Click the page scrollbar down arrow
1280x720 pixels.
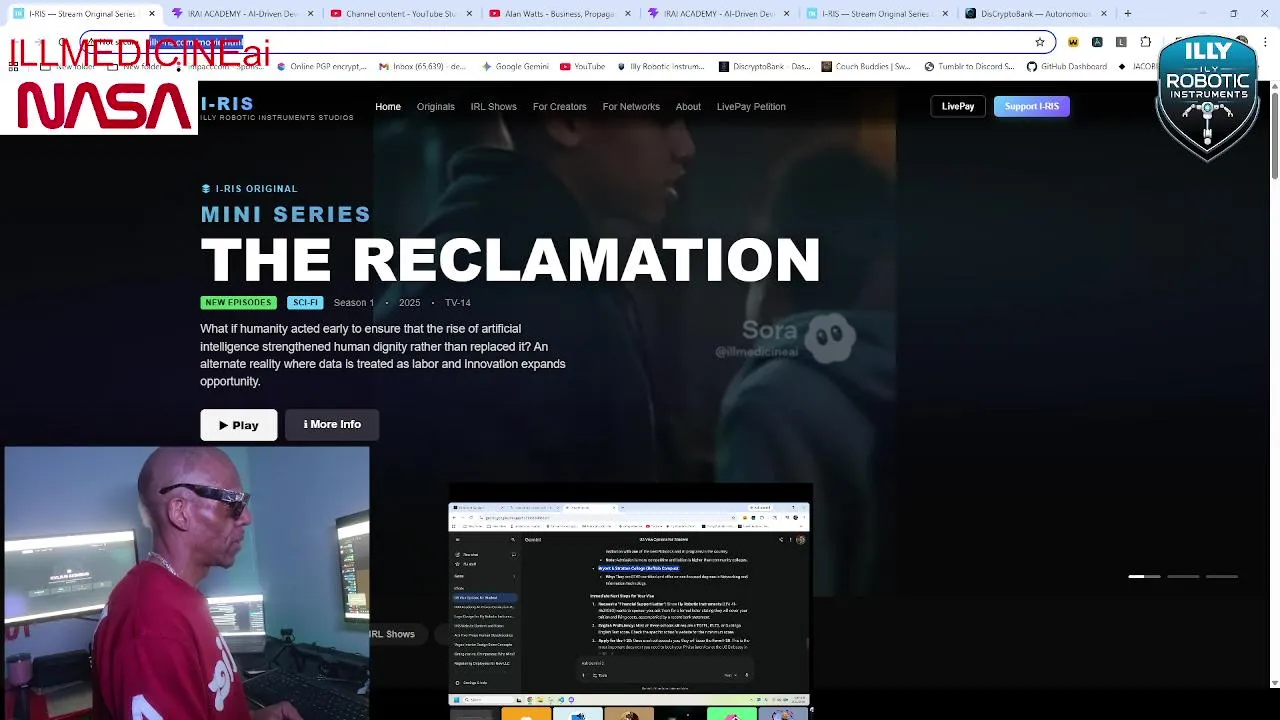(x=1274, y=683)
